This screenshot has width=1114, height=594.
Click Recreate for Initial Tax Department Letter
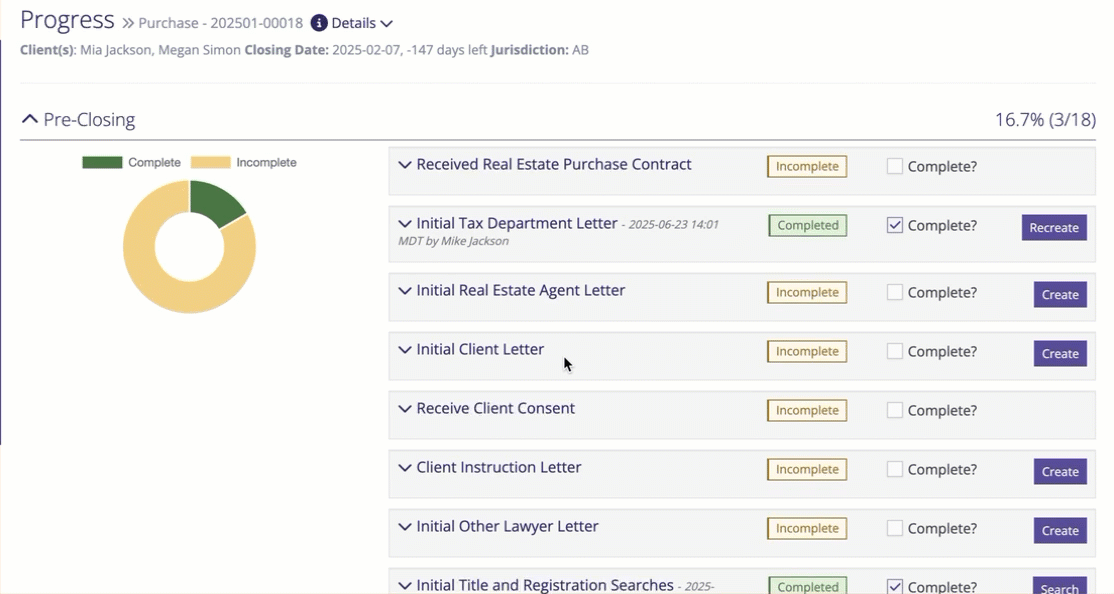(x=1053, y=228)
